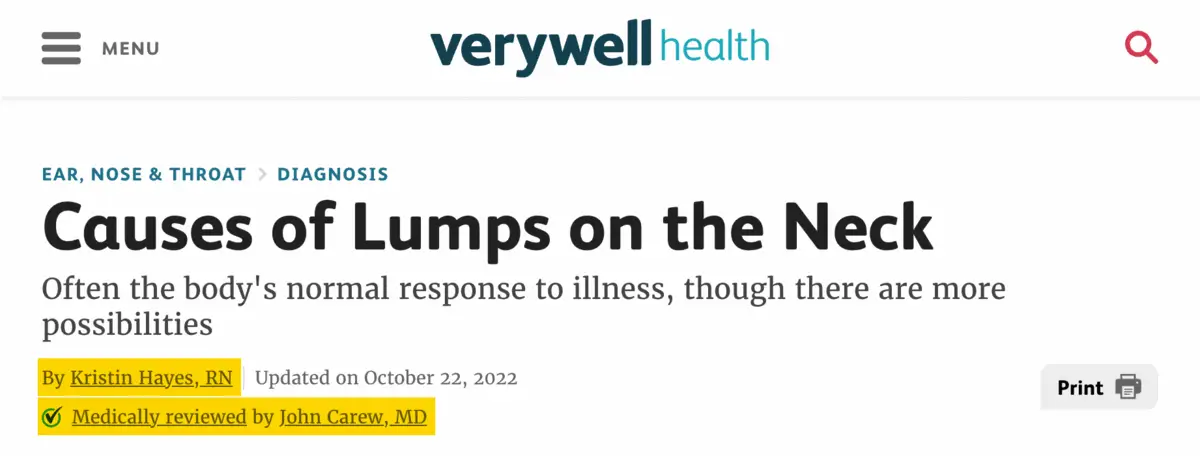Click the Print button
Screen dimensions: 1200x456
(x=1099, y=387)
